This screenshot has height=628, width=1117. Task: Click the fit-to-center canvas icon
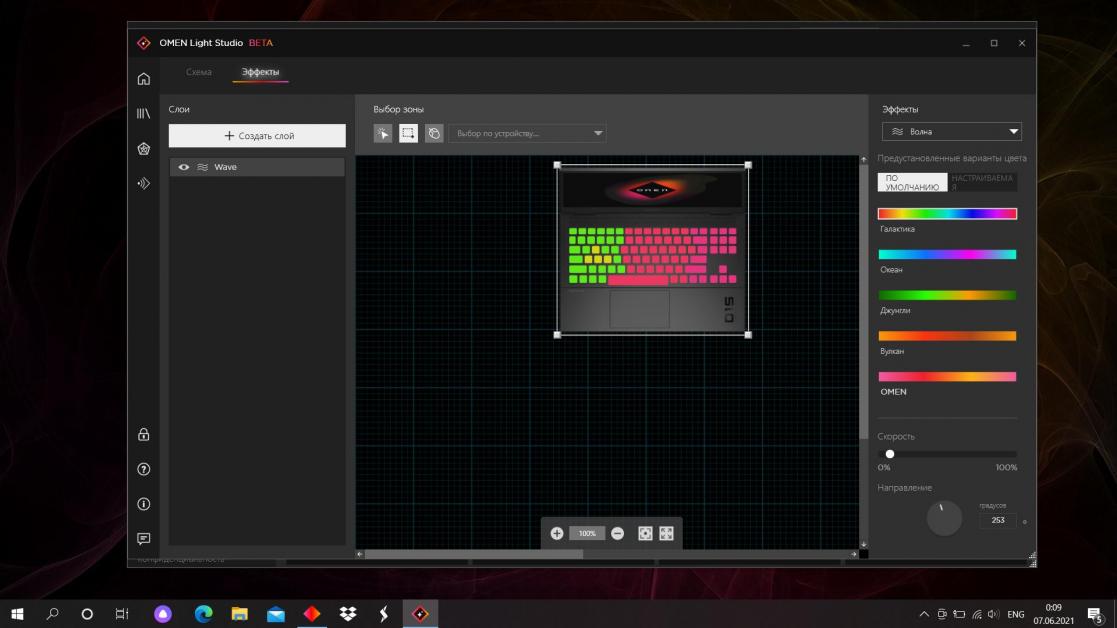(x=645, y=533)
